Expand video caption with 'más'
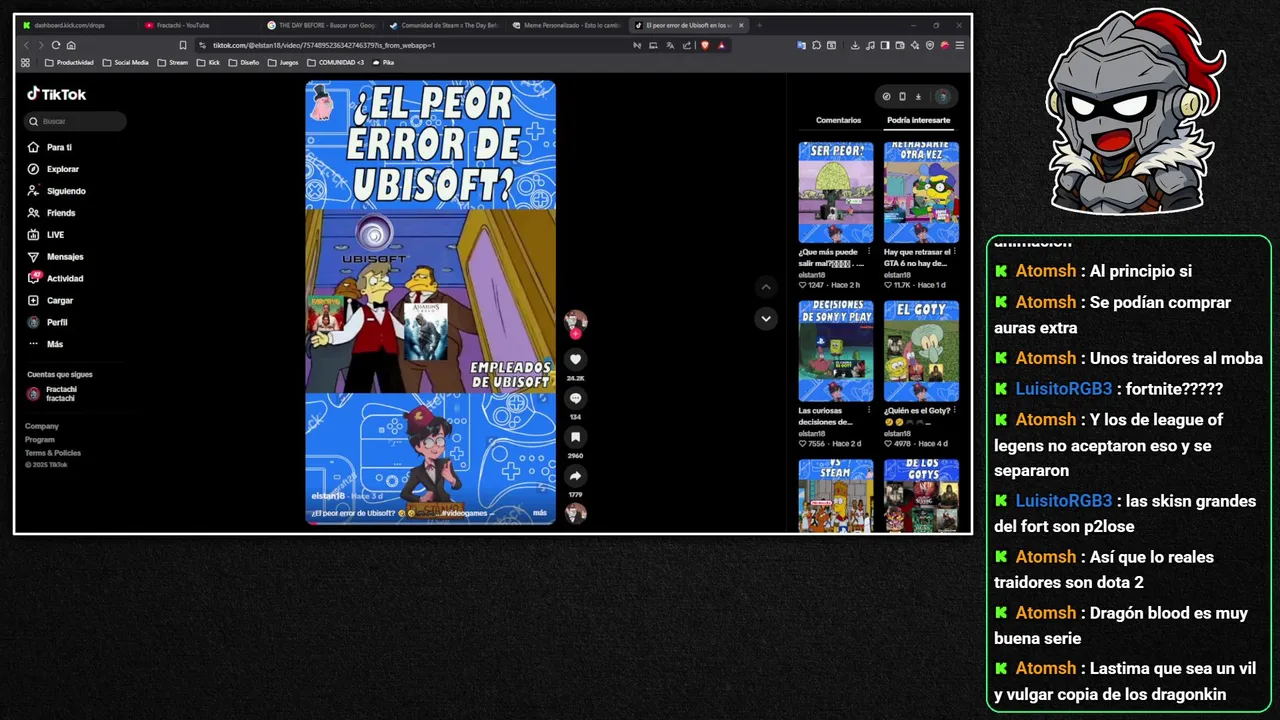The height and width of the screenshot is (720, 1280). [540, 513]
